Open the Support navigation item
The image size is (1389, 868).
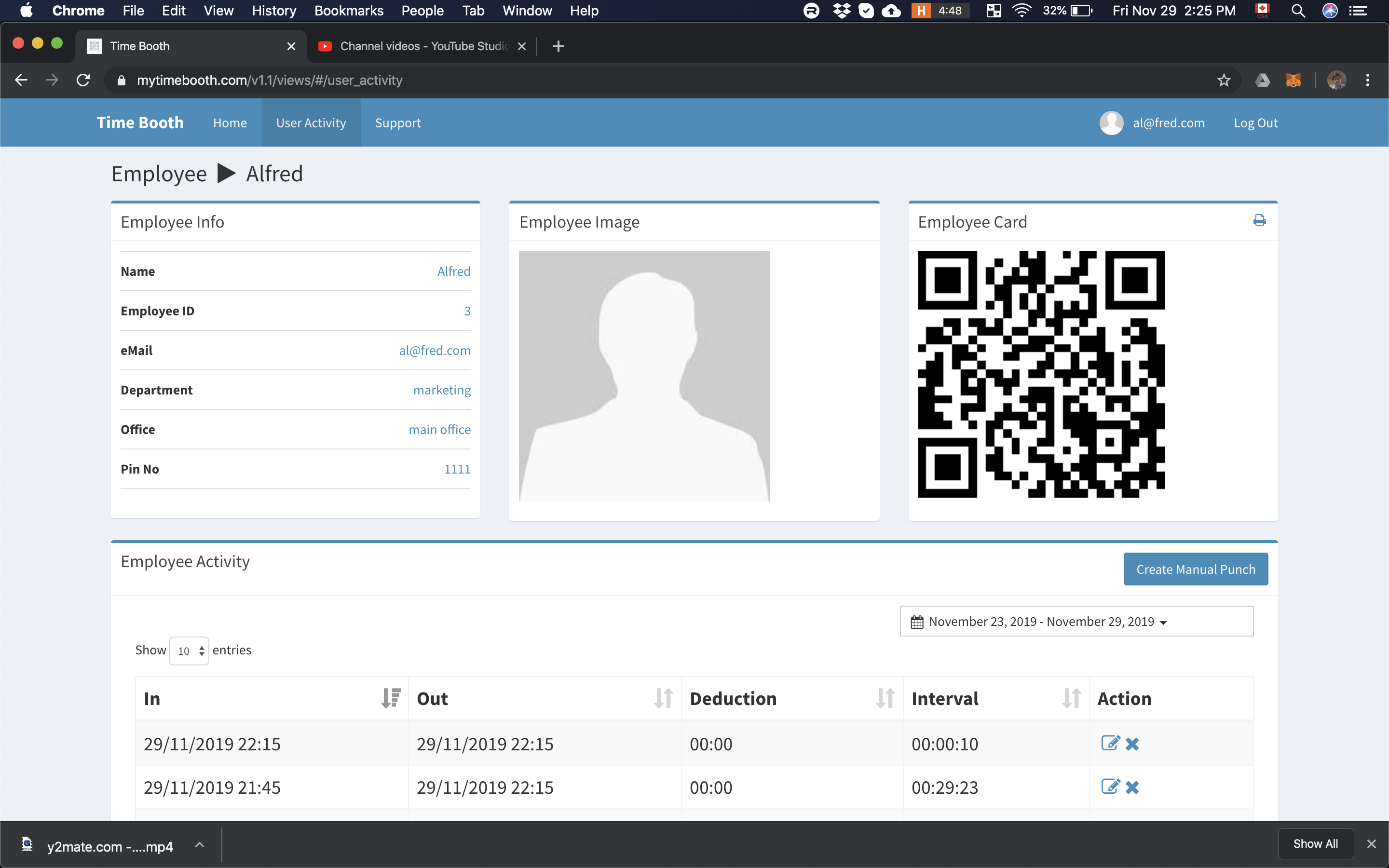pyautogui.click(x=398, y=123)
